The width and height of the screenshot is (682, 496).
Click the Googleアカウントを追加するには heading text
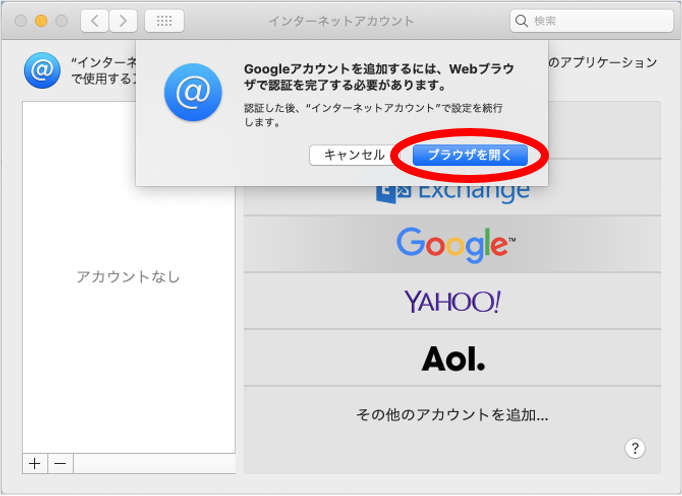tap(379, 77)
